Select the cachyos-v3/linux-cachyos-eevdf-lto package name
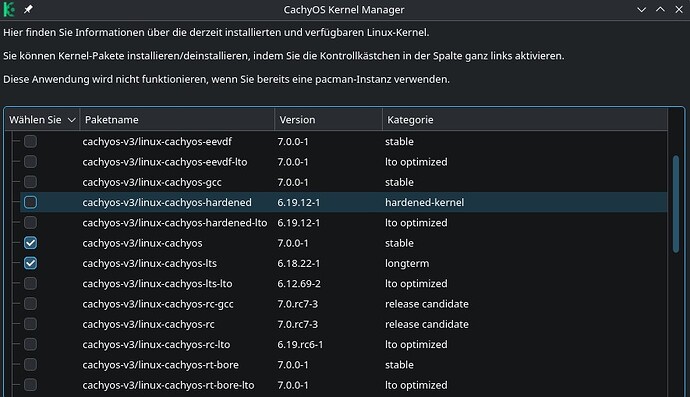Image resolution: width=690 pixels, height=397 pixels. [165, 162]
